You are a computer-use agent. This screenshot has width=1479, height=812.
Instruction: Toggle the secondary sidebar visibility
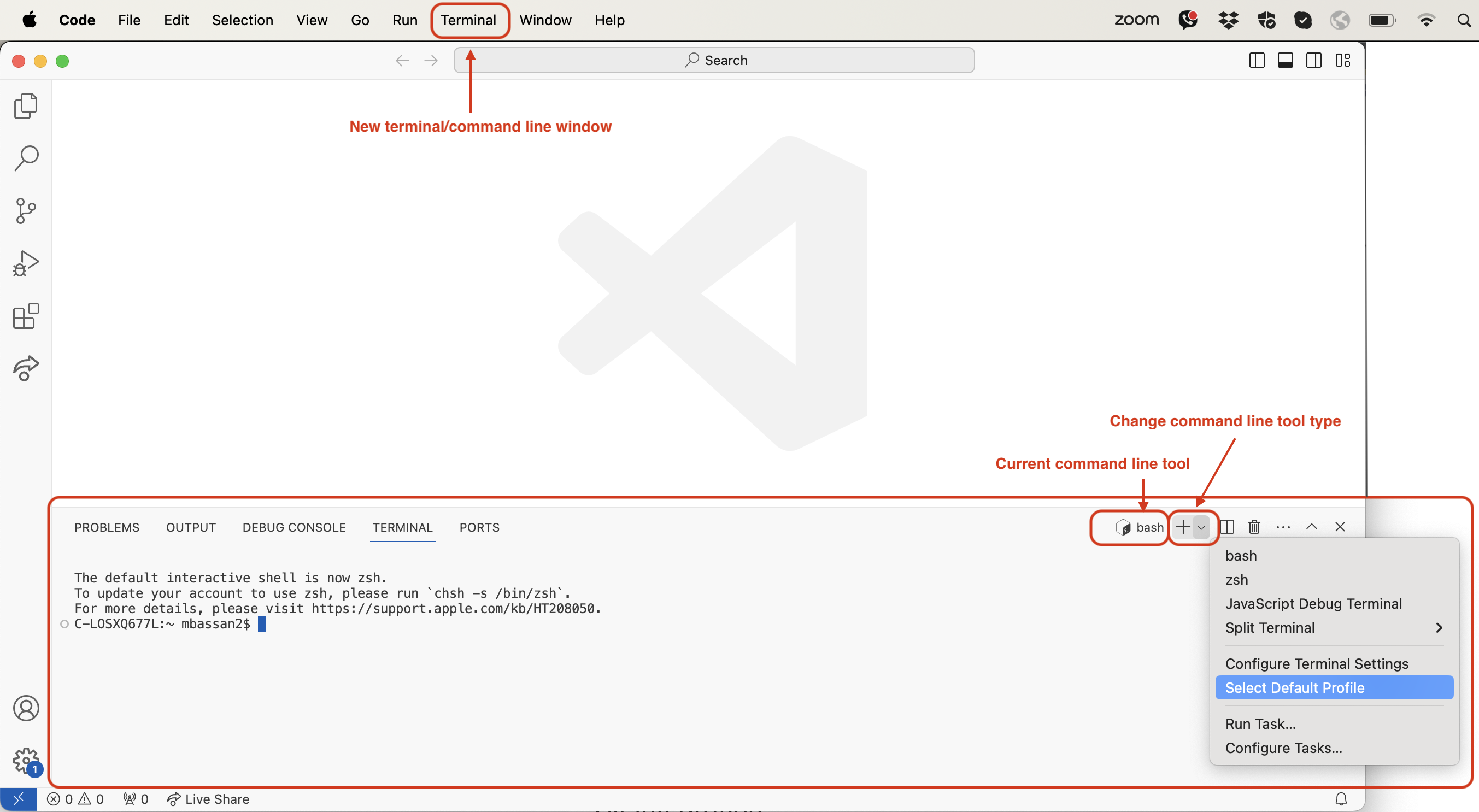(x=1314, y=60)
